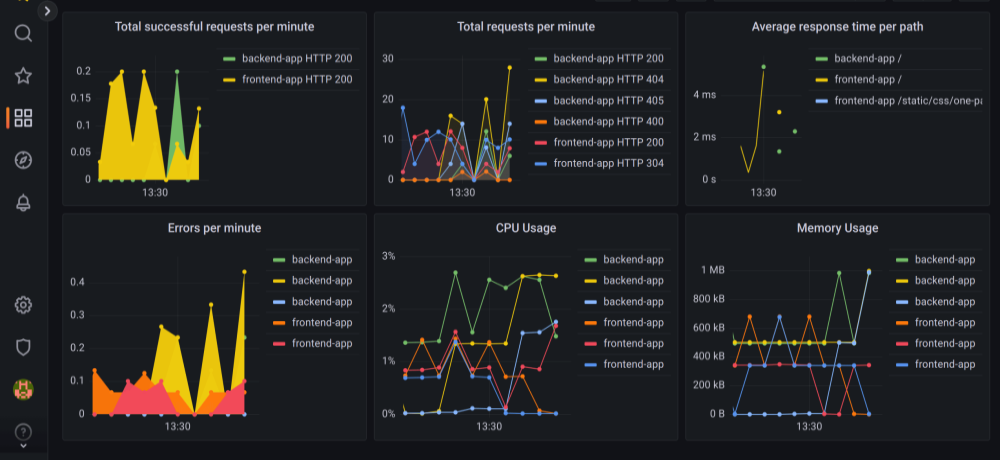Open color picker for frontend-app HTTP 200 in Total successful requests
Screen dimensions: 1000x460
click(229, 80)
